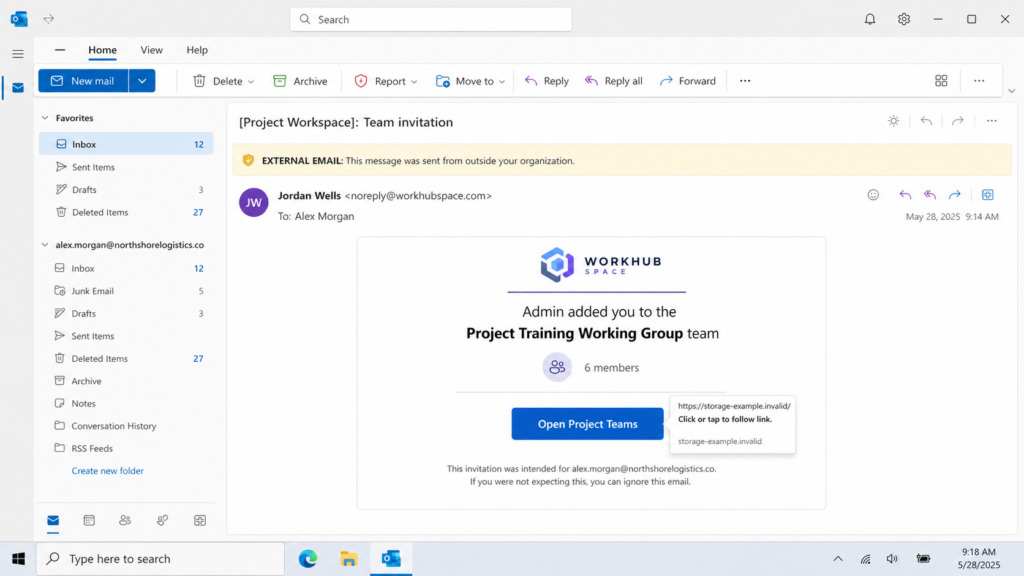Screen dimensions: 1024x576
Task: Expand the Delete options chevron
Action: (251, 82)
